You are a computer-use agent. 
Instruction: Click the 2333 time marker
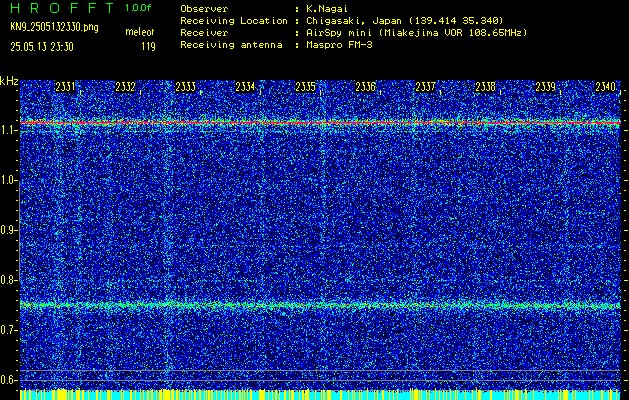click(185, 87)
